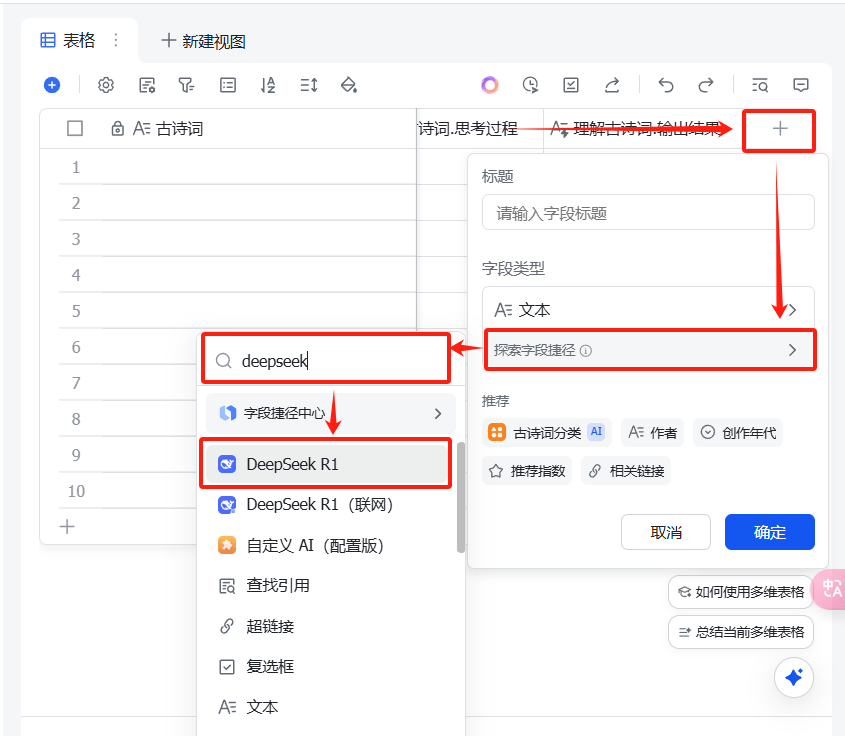Click the blue add record plus icon
The image size is (845, 736).
pos(52,85)
